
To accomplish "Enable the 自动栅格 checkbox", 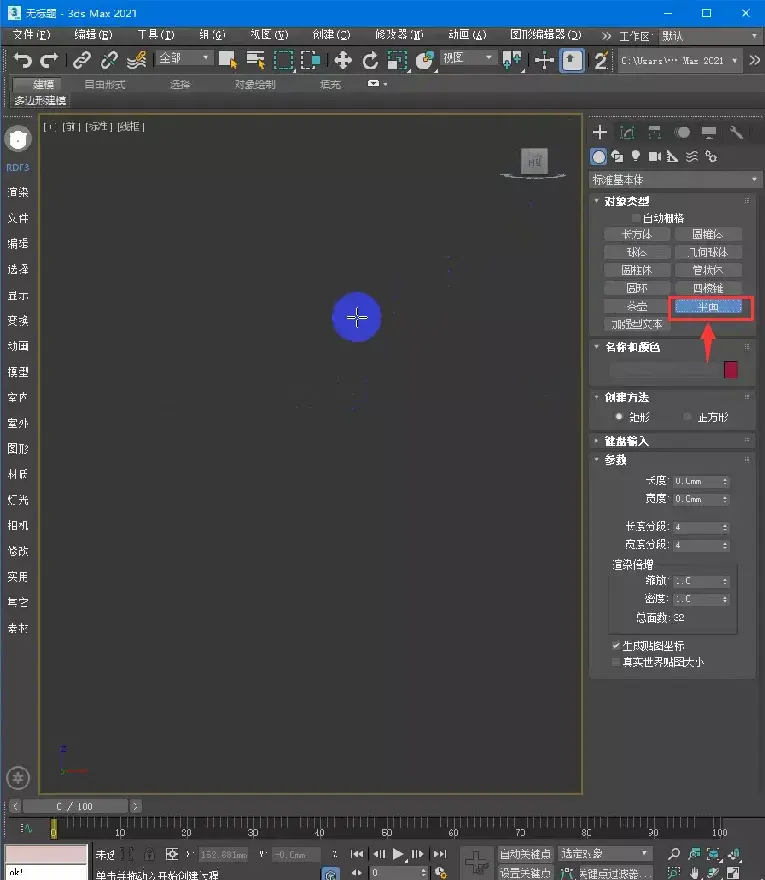I will (x=636, y=217).
